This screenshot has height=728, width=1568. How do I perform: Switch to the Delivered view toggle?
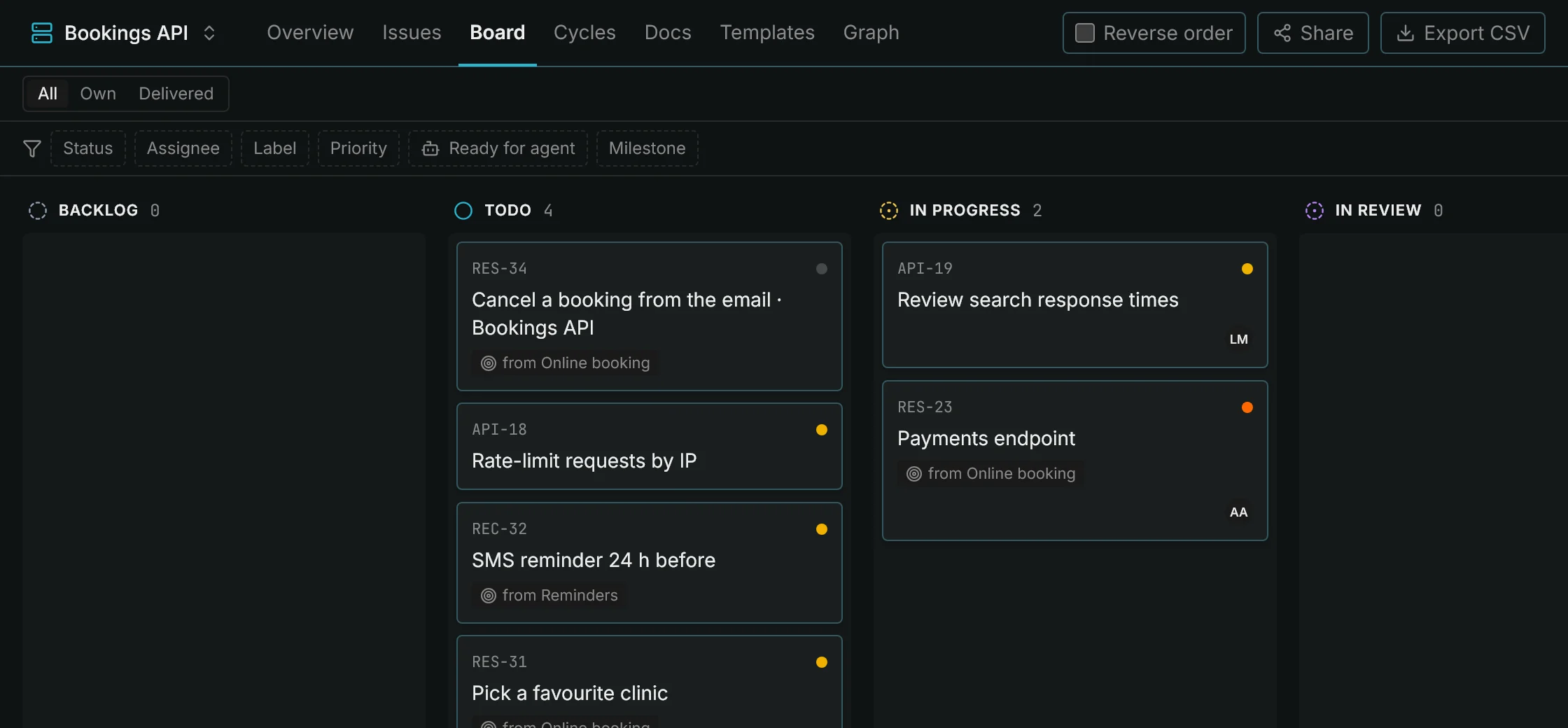tap(176, 94)
